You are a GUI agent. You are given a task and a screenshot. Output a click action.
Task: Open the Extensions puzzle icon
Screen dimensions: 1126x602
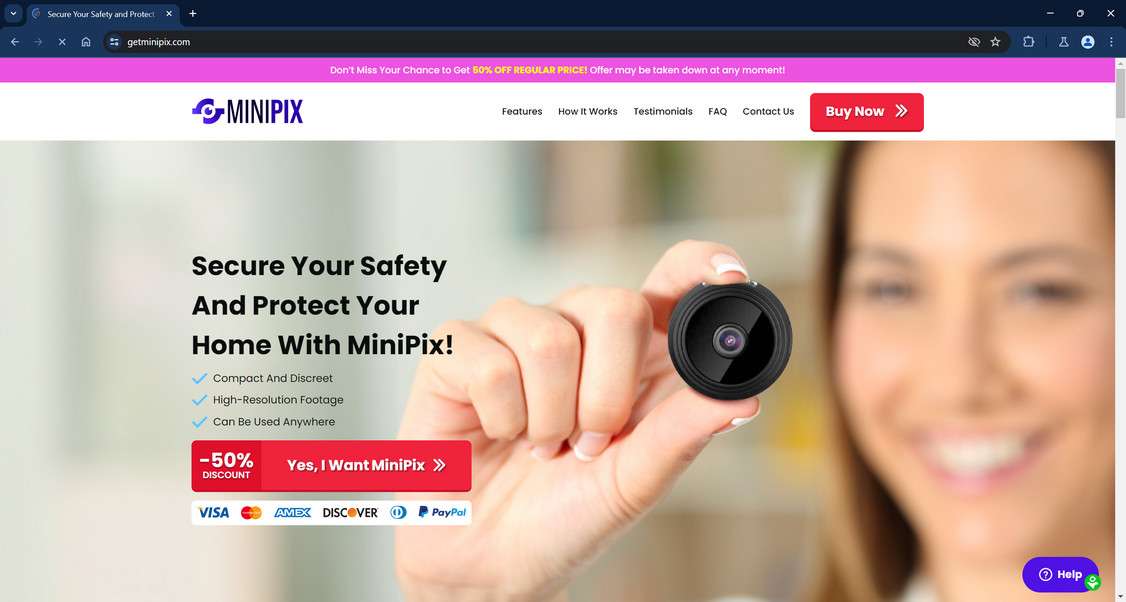[1028, 42]
